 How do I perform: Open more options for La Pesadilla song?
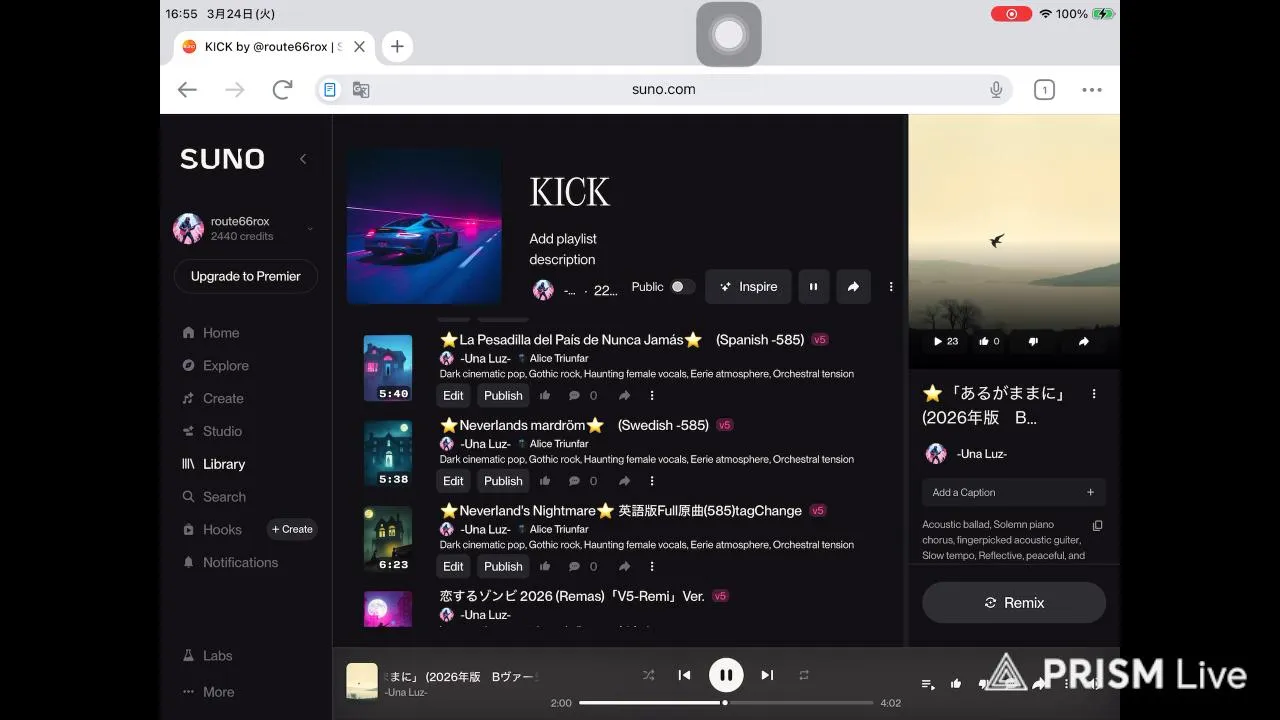(x=652, y=396)
